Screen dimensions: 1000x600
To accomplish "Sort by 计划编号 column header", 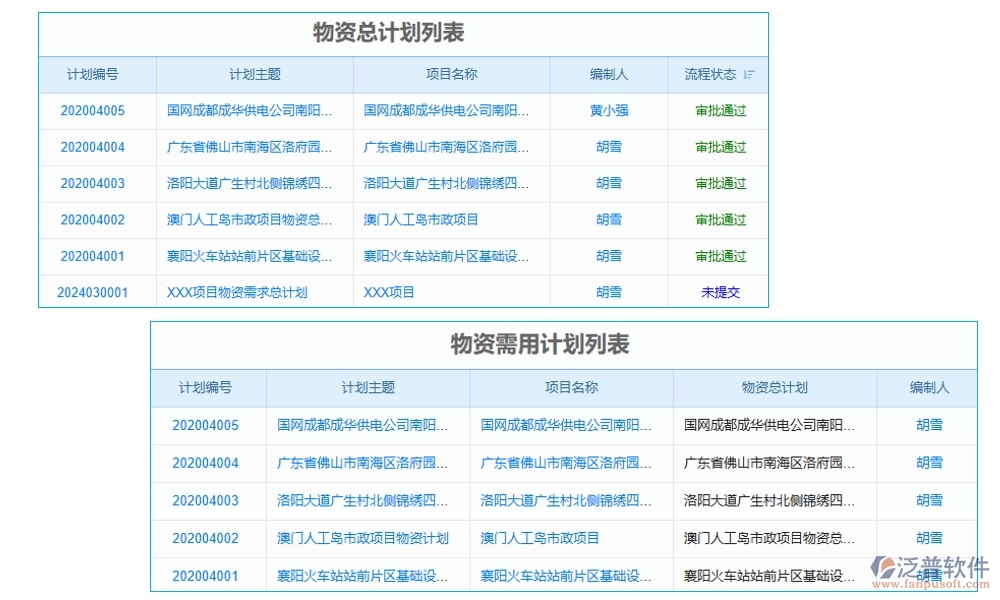I will click(x=96, y=74).
